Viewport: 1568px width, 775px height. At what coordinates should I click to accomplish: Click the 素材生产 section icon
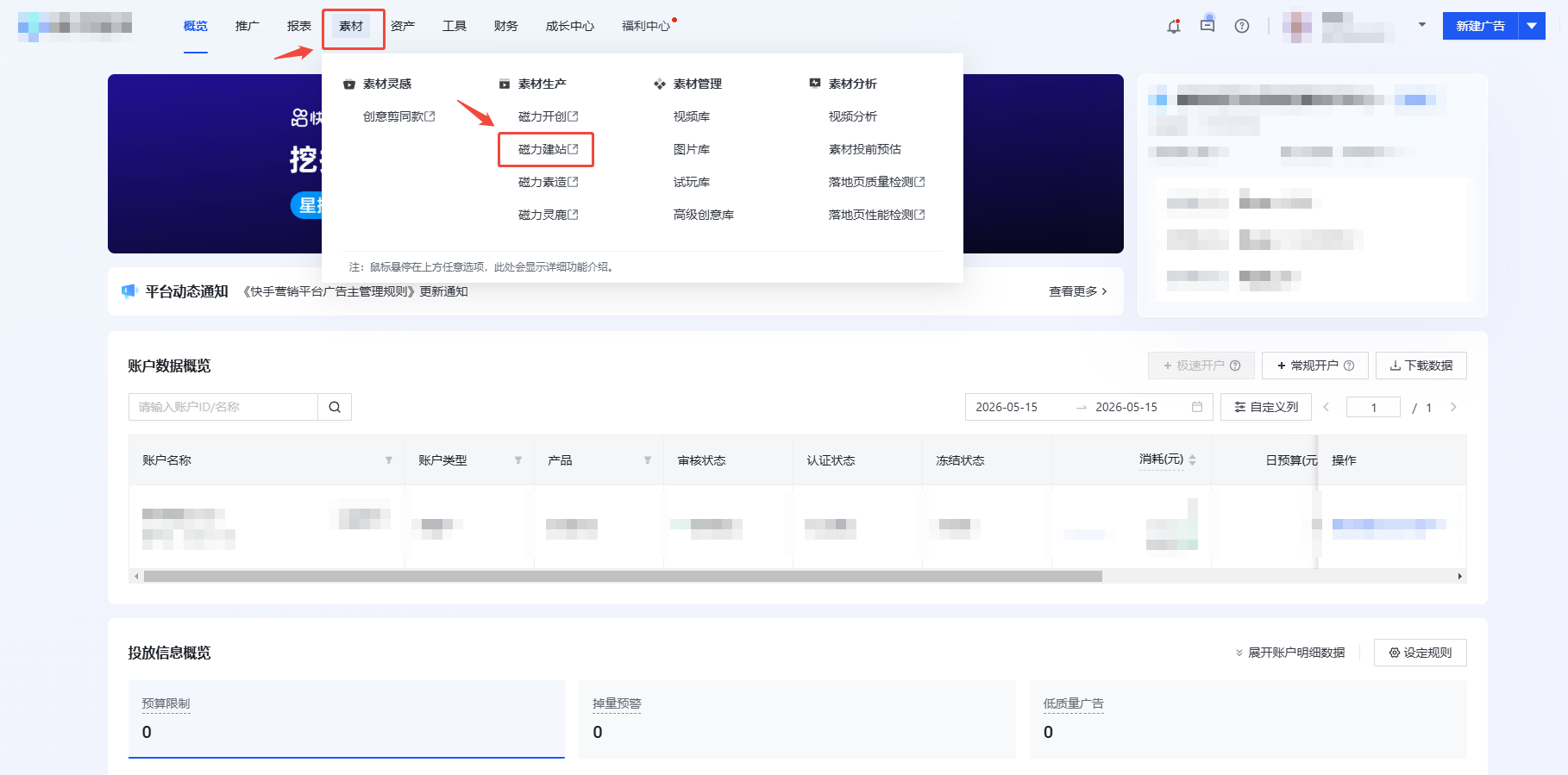[x=505, y=84]
